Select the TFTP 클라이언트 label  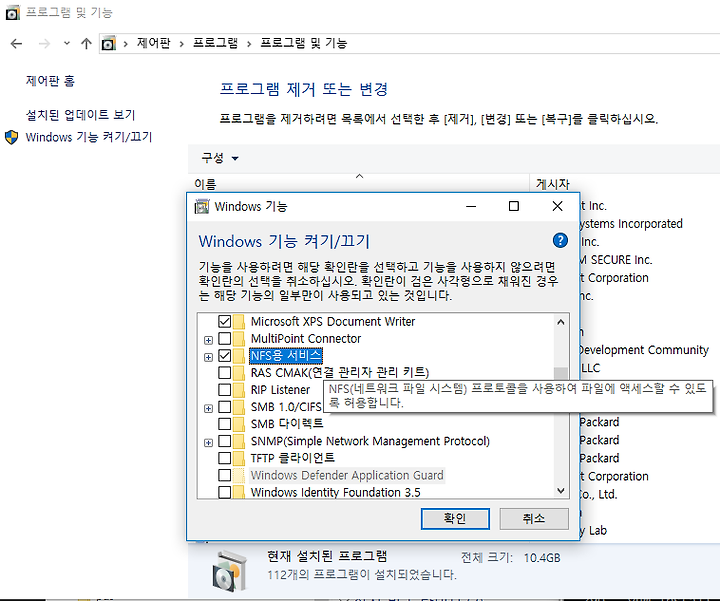pos(292,458)
